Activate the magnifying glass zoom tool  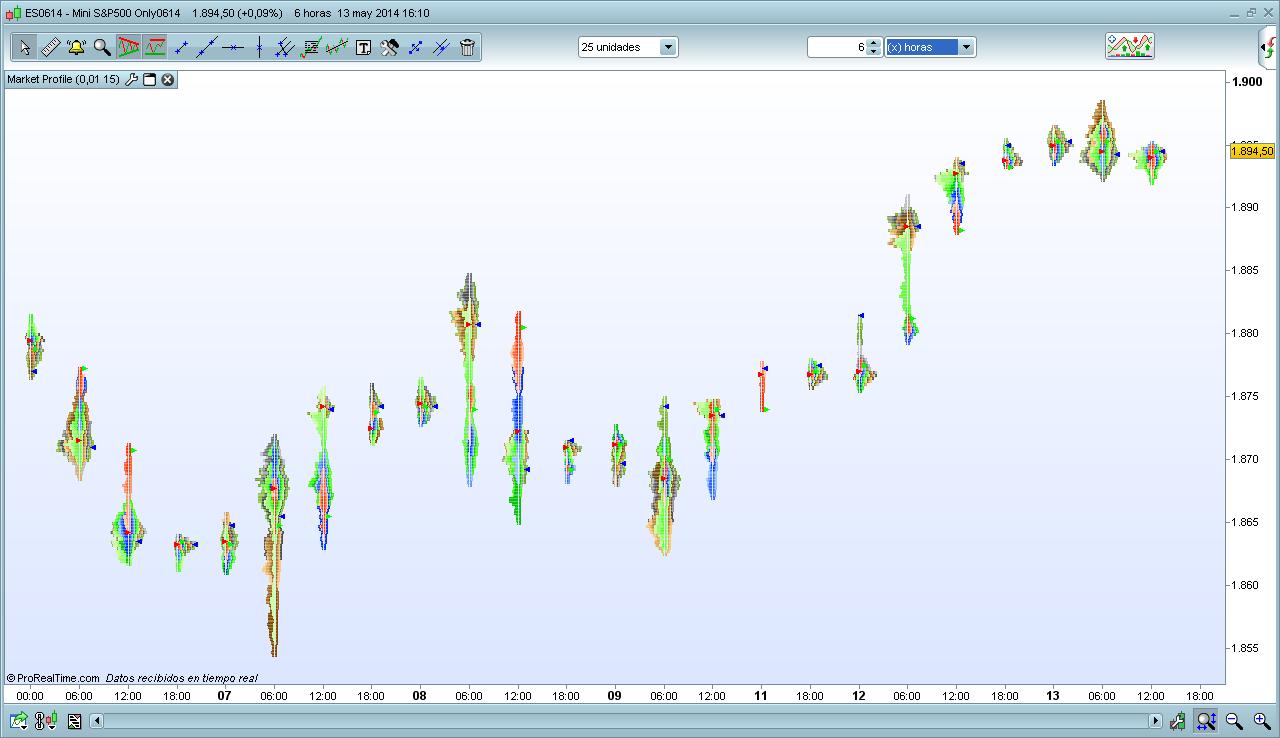[102, 47]
